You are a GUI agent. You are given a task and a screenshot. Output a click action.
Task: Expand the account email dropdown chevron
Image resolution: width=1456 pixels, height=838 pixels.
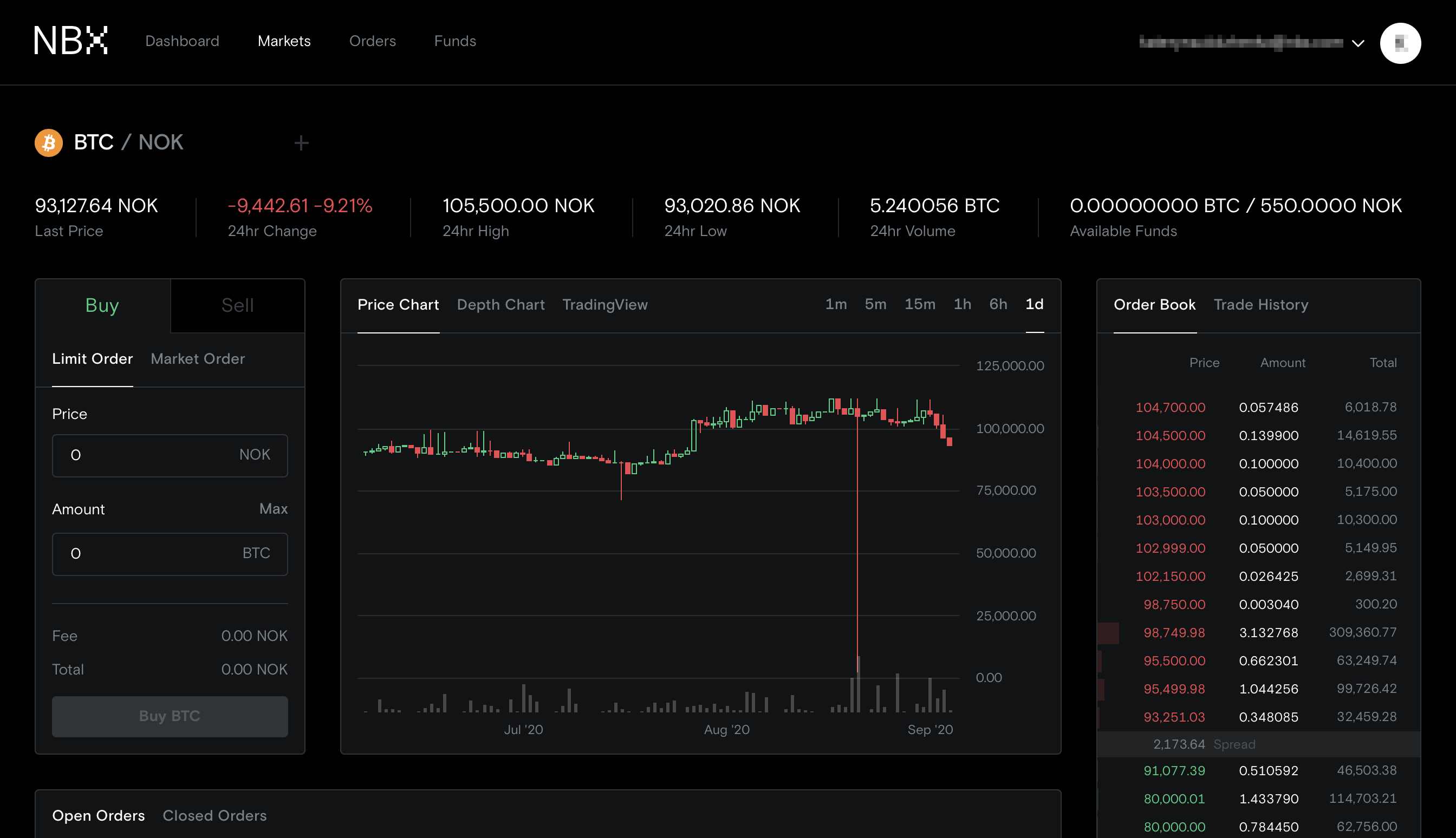[1358, 44]
